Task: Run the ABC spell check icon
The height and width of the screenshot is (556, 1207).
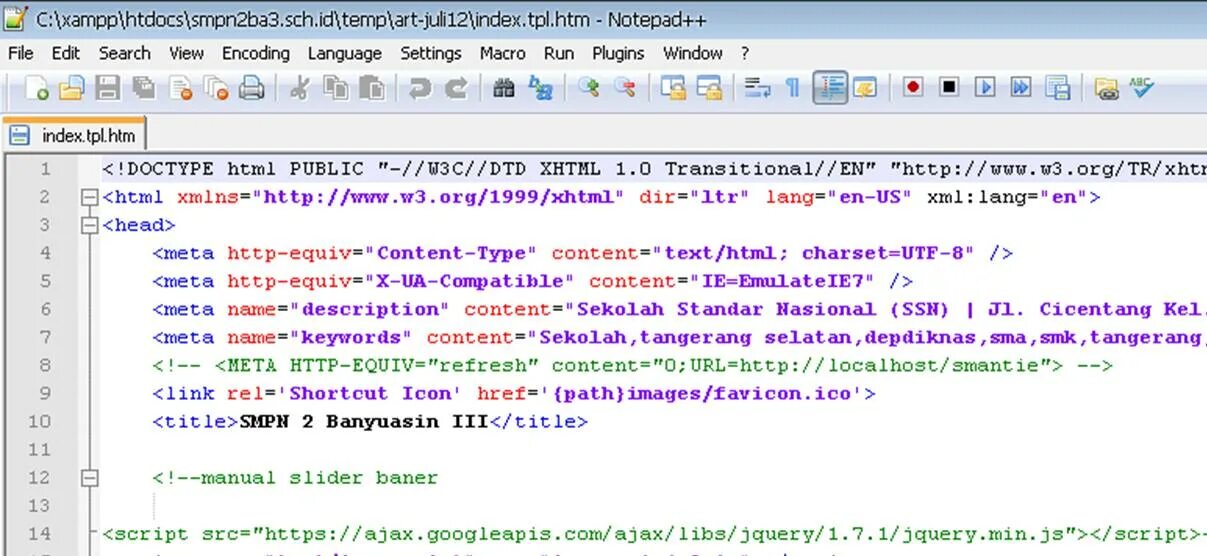Action: [1141, 87]
